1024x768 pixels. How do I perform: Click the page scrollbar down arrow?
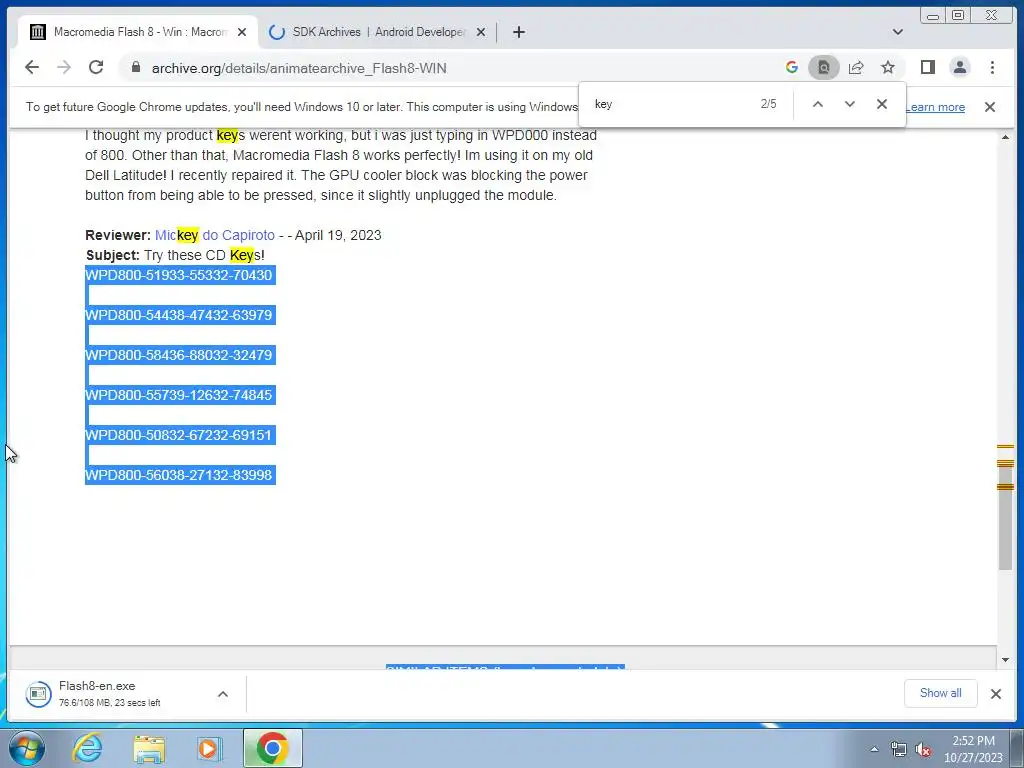[x=1005, y=660]
